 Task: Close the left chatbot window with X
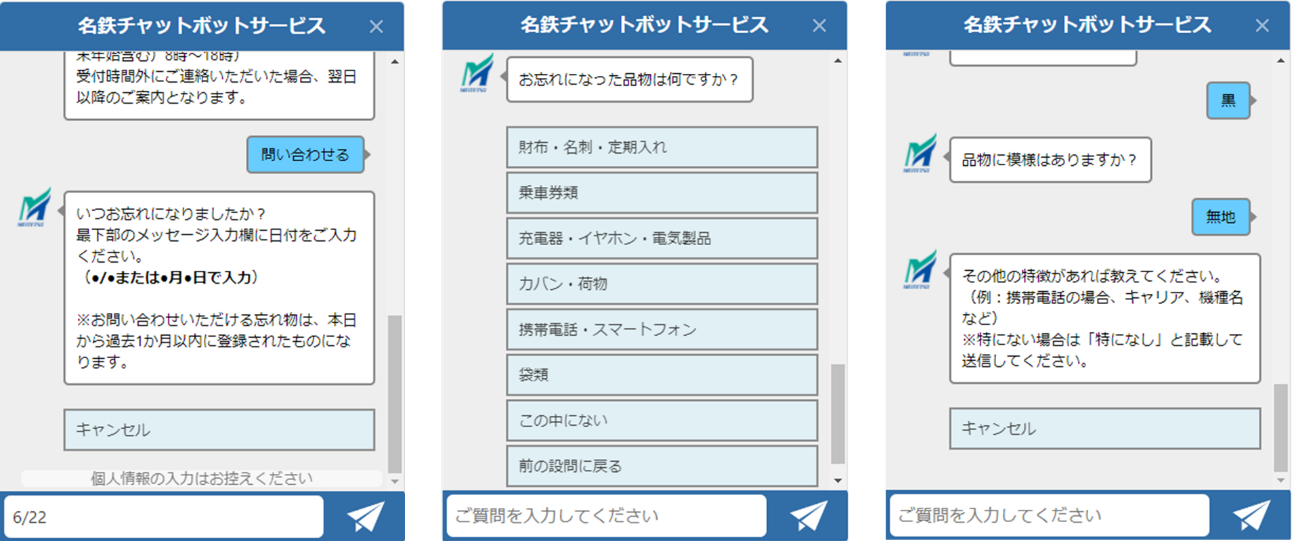(376, 27)
